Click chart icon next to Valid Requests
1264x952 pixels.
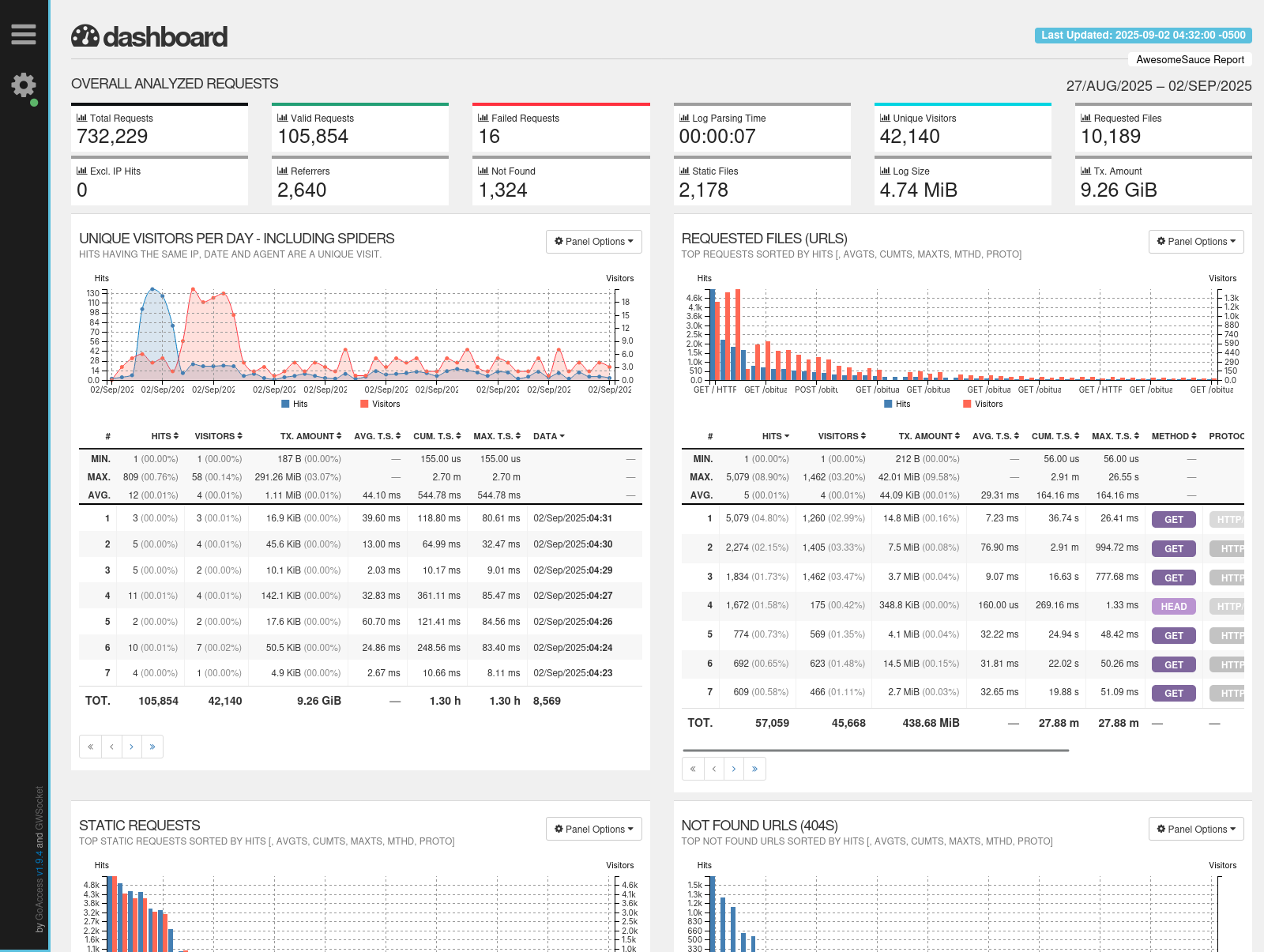coord(282,118)
